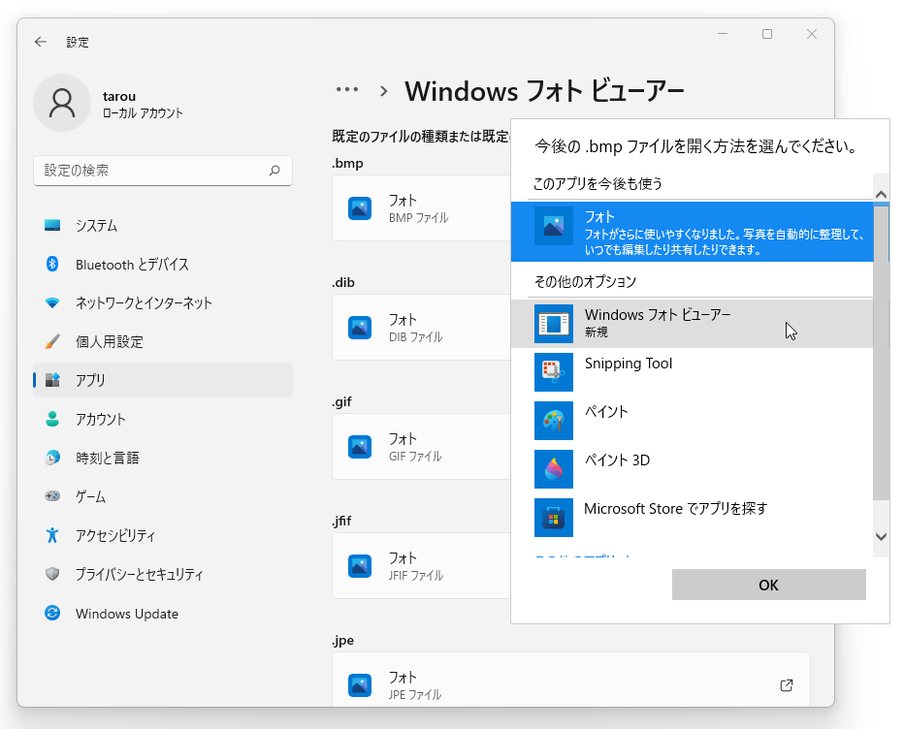
Task: Change the .jpe default app フォト
Action: pos(571,679)
